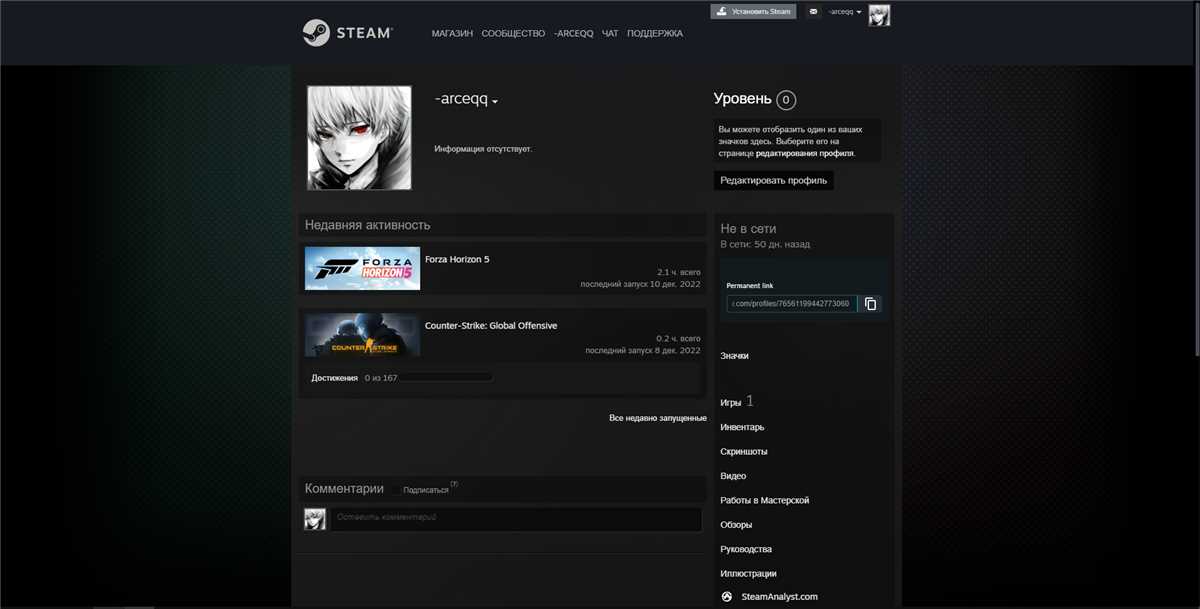Click the SteamAnalyst.com logo icon
The height and width of the screenshot is (609, 1200).
point(727,597)
